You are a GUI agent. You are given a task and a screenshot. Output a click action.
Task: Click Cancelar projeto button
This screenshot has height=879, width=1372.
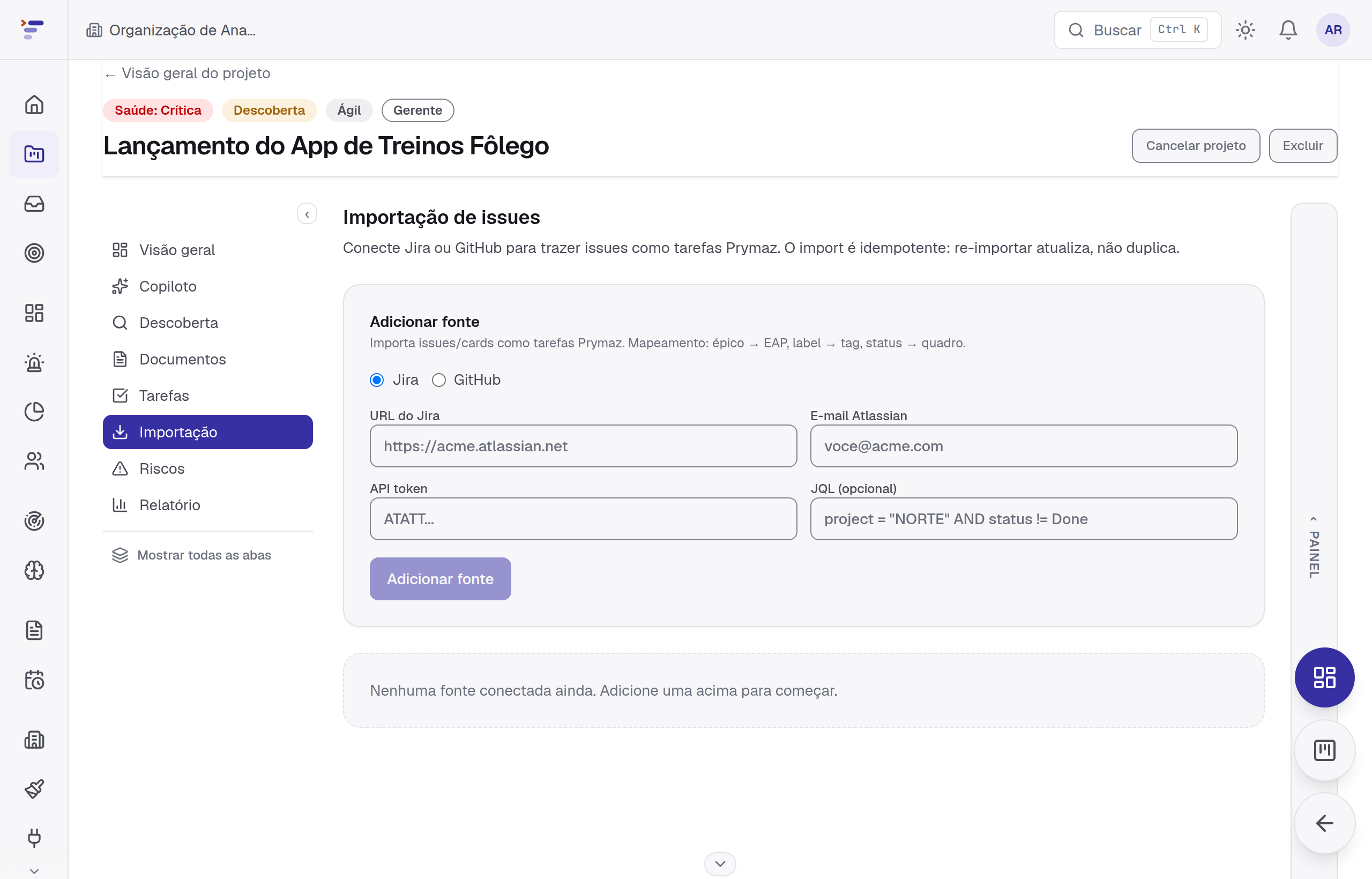[1196, 146]
